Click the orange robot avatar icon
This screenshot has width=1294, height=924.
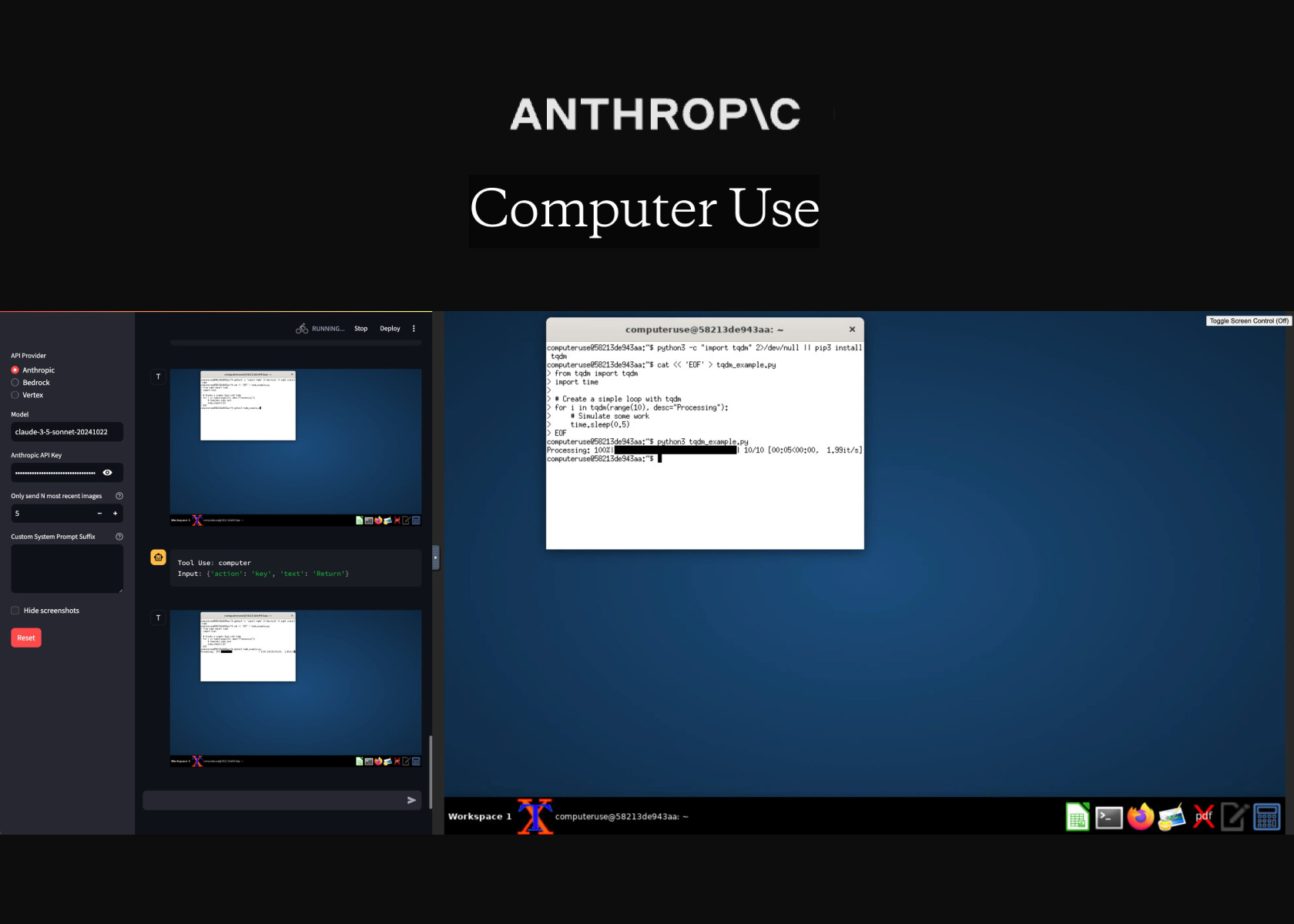tap(158, 557)
